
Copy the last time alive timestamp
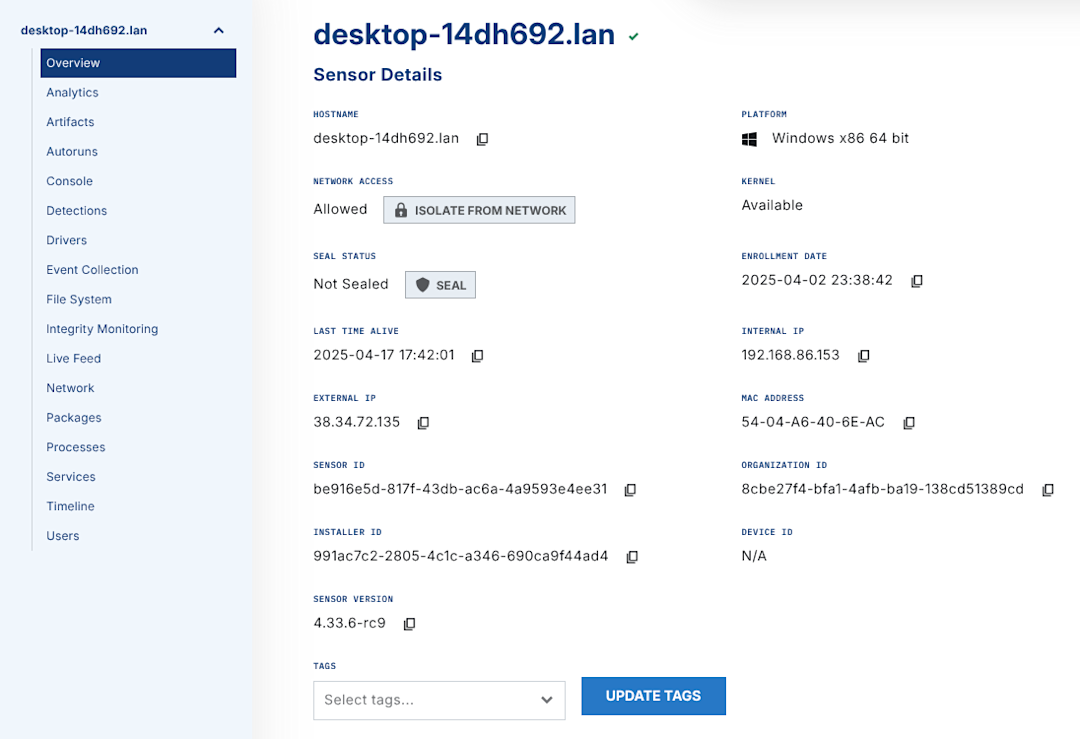(477, 355)
